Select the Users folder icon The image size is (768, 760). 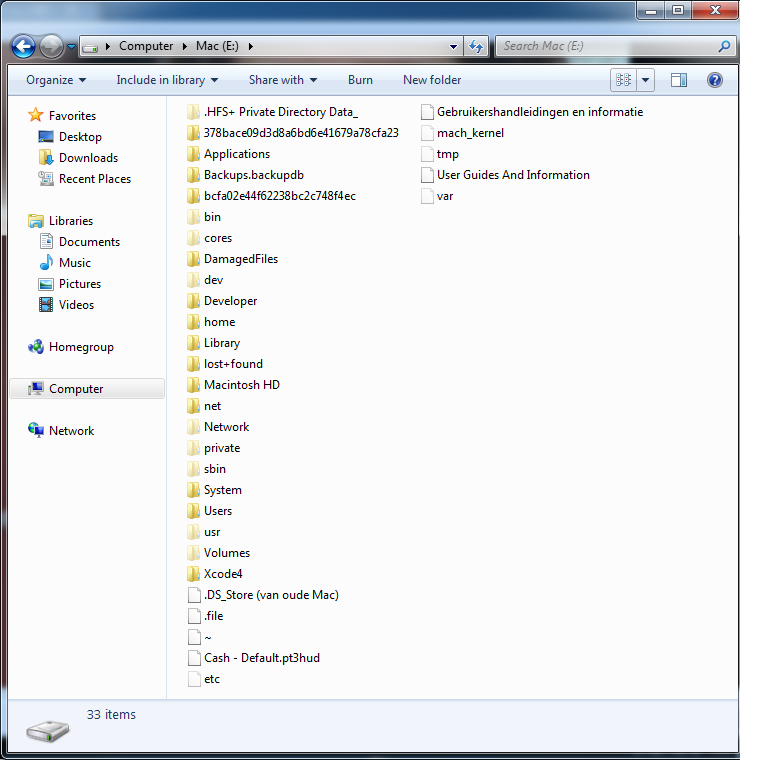point(193,511)
